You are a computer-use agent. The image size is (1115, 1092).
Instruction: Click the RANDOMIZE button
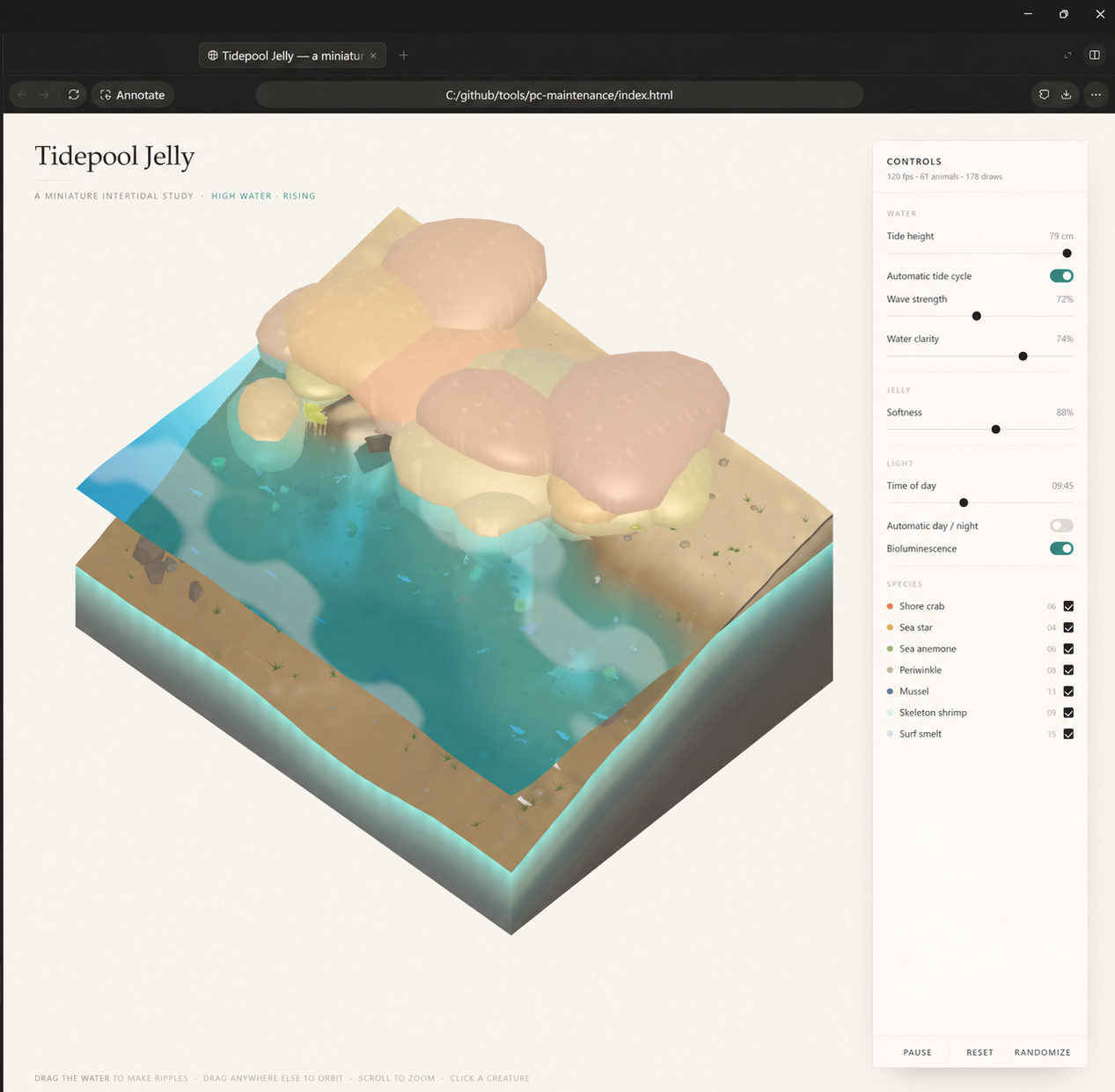click(1042, 1052)
